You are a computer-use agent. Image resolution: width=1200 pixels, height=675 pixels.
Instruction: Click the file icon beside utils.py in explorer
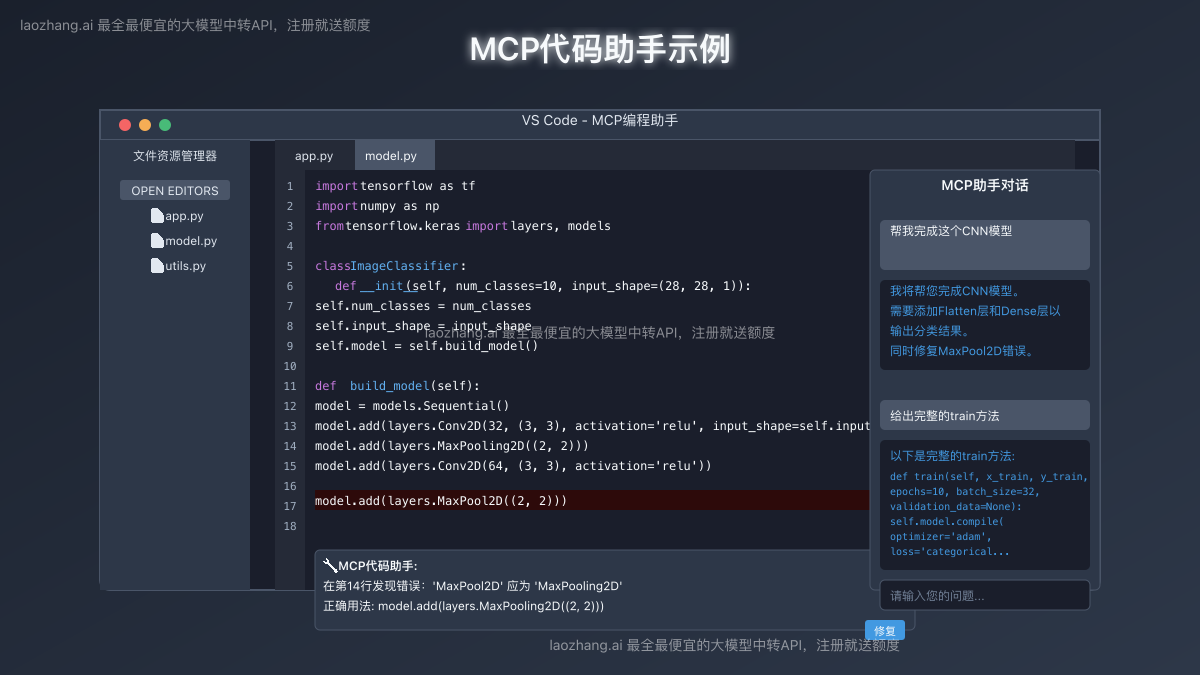(x=157, y=265)
